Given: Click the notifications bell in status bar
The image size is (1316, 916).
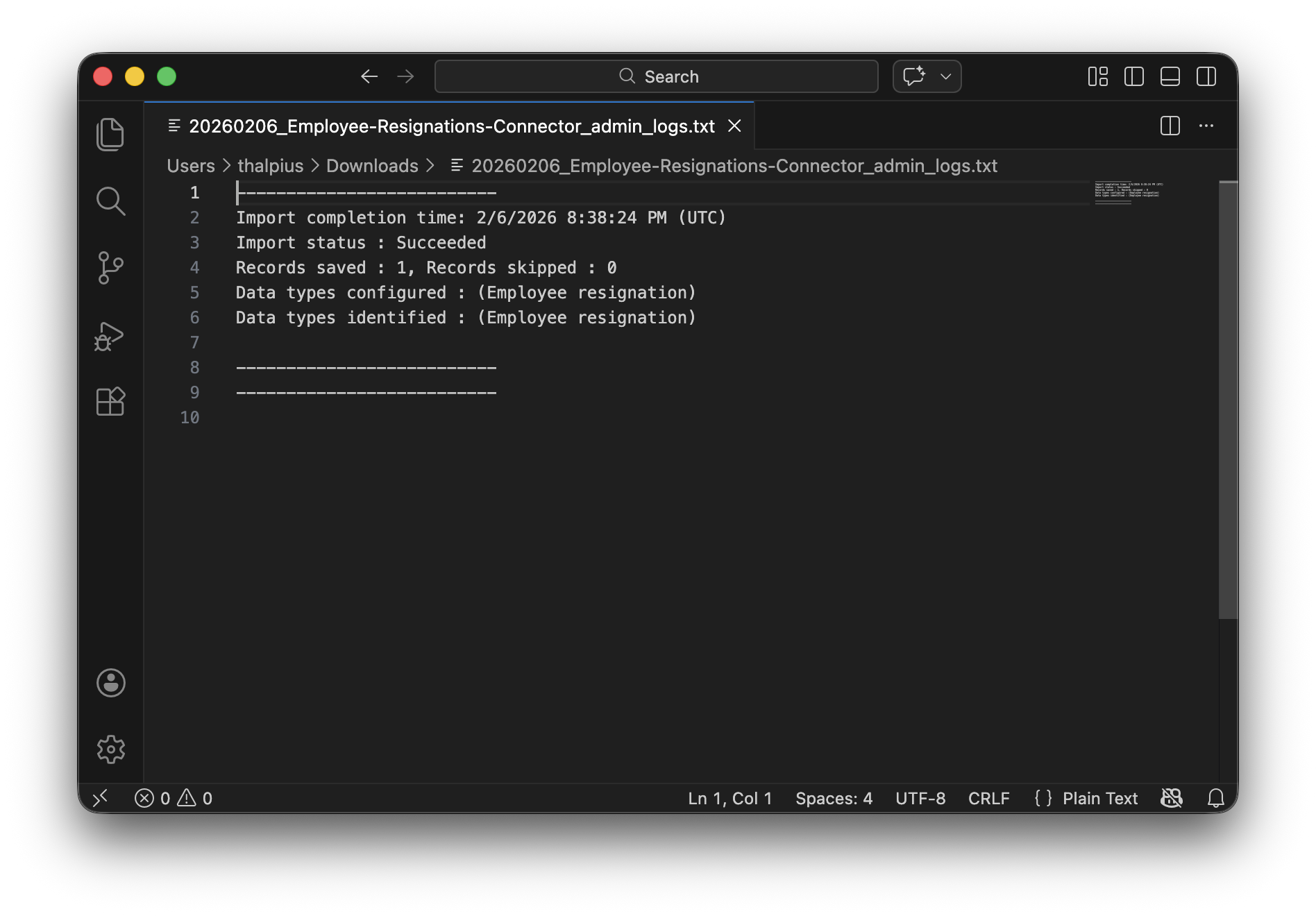Looking at the screenshot, I should click(x=1215, y=798).
